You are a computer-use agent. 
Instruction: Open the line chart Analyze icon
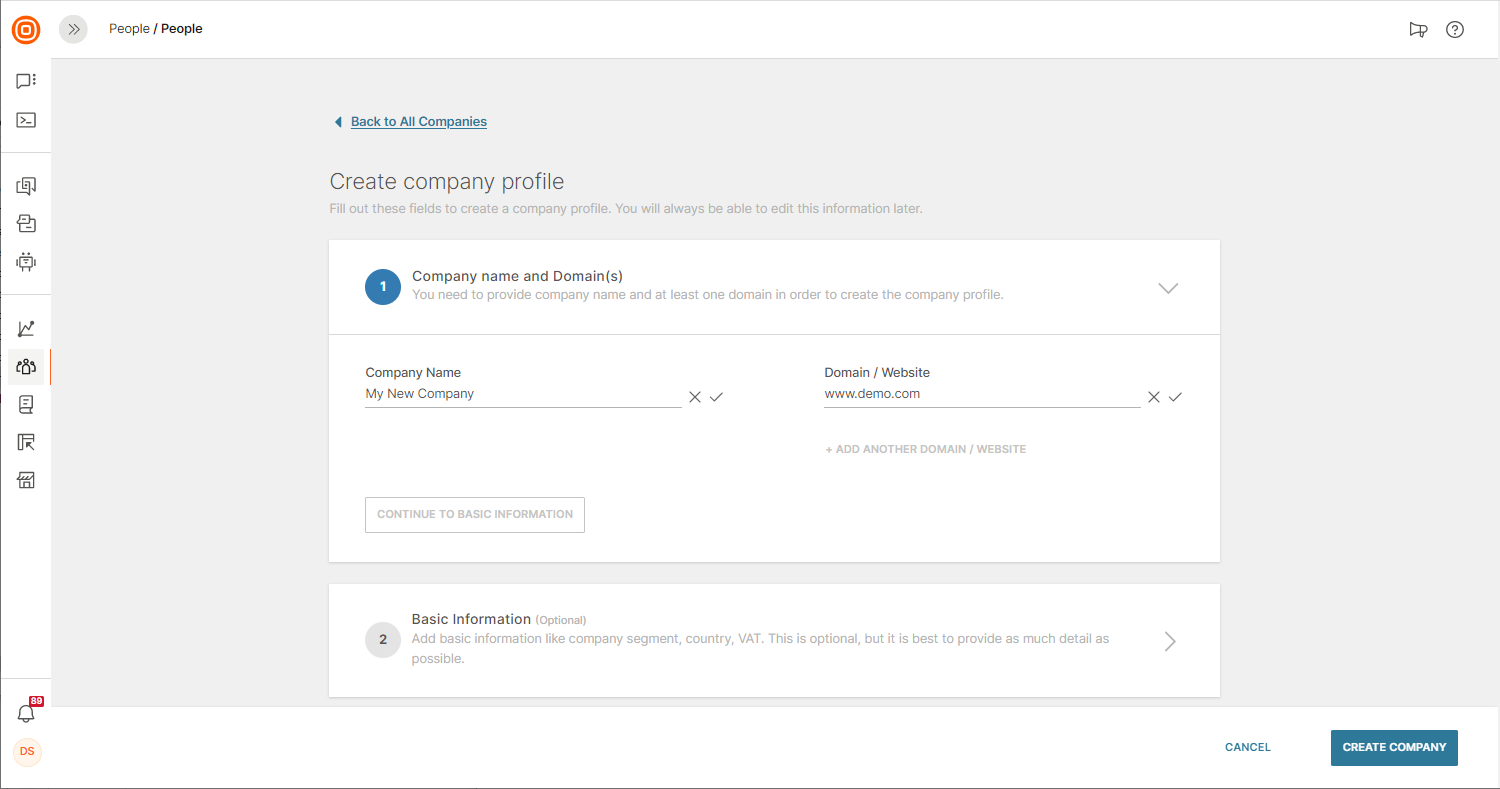26,329
